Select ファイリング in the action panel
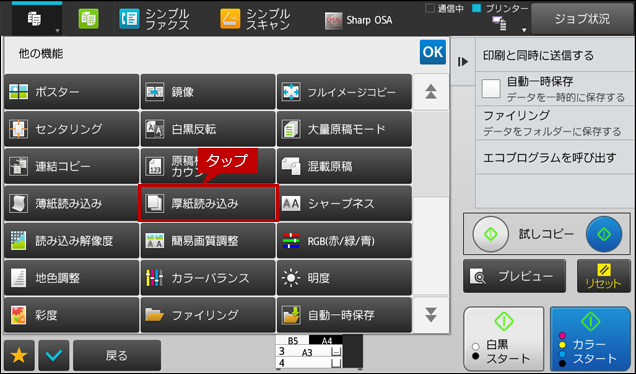The width and height of the screenshot is (636, 374). (x=554, y=123)
